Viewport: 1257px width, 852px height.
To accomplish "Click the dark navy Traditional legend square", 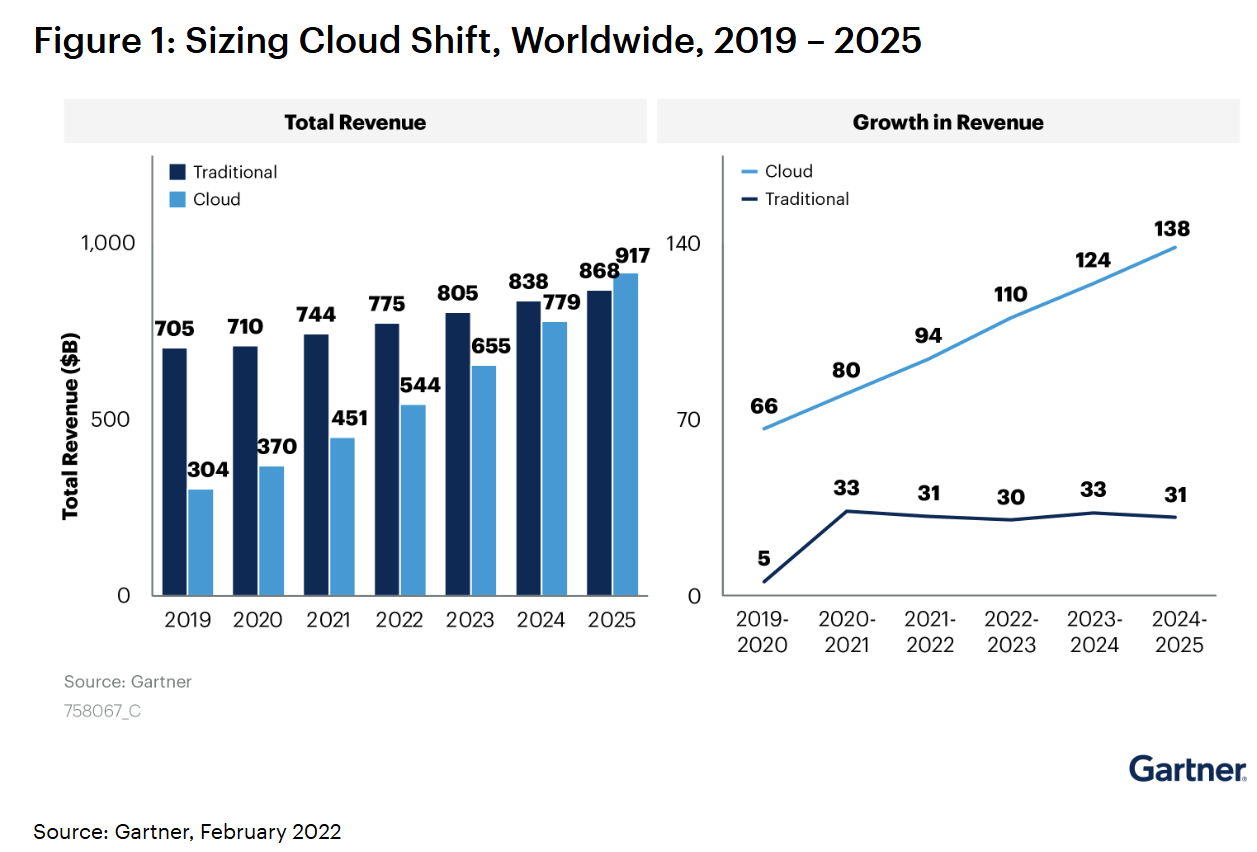I will pyautogui.click(x=177, y=172).
